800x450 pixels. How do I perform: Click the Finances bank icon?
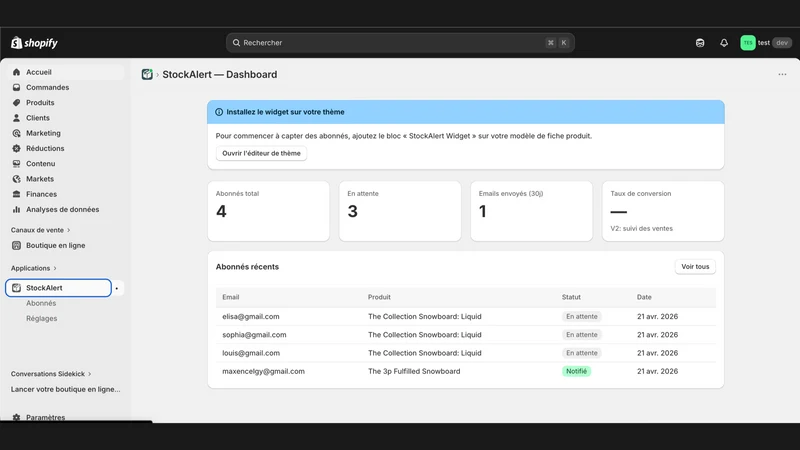[16, 194]
